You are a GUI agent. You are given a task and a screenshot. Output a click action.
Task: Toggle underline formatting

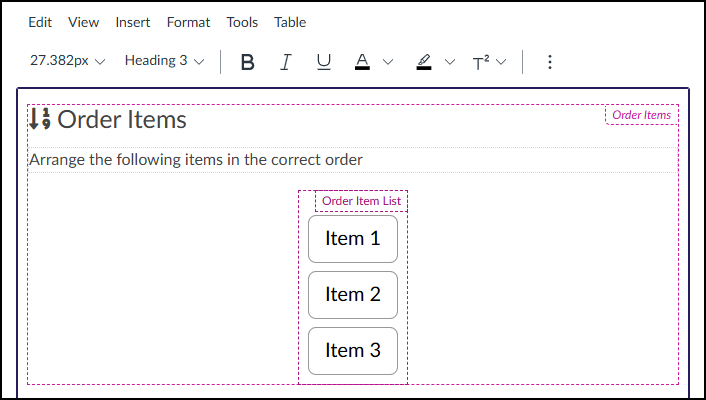point(323,62)
